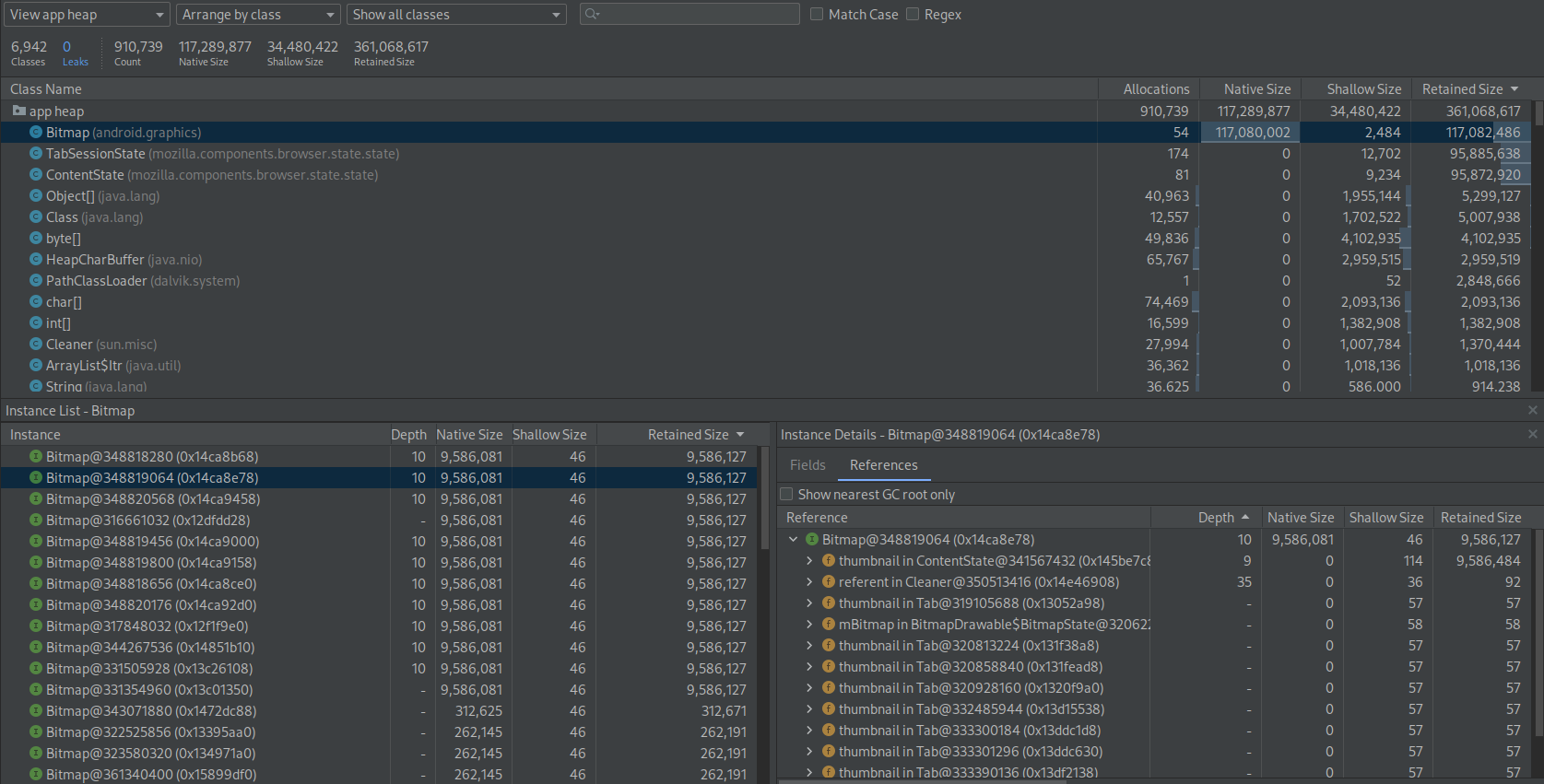Screen dimensions: 1544x784
Task: Click the app heap folder icon
Action: coord(18,111)
